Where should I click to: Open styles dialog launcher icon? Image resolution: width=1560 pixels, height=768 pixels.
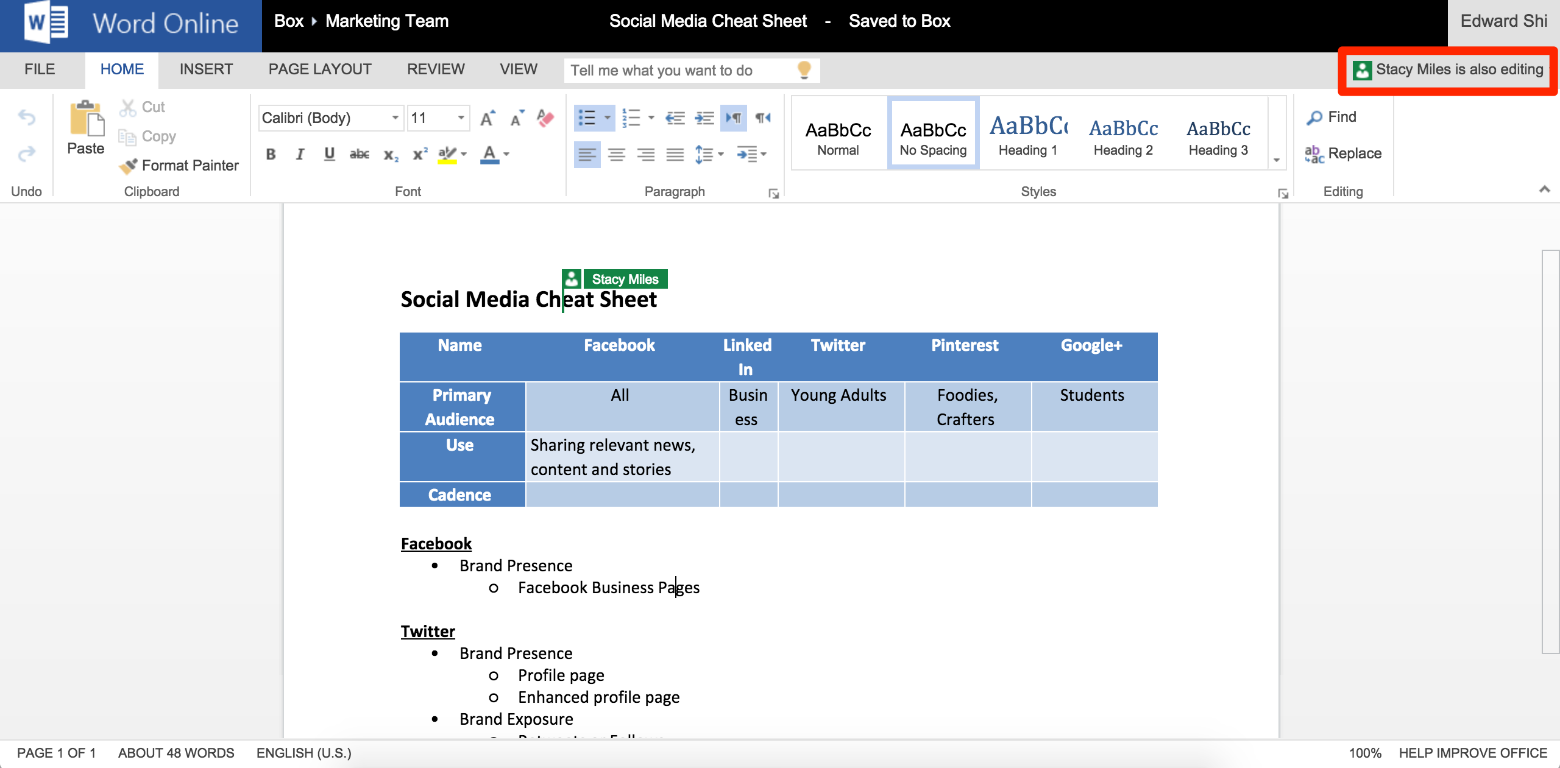pos(1283,194)
